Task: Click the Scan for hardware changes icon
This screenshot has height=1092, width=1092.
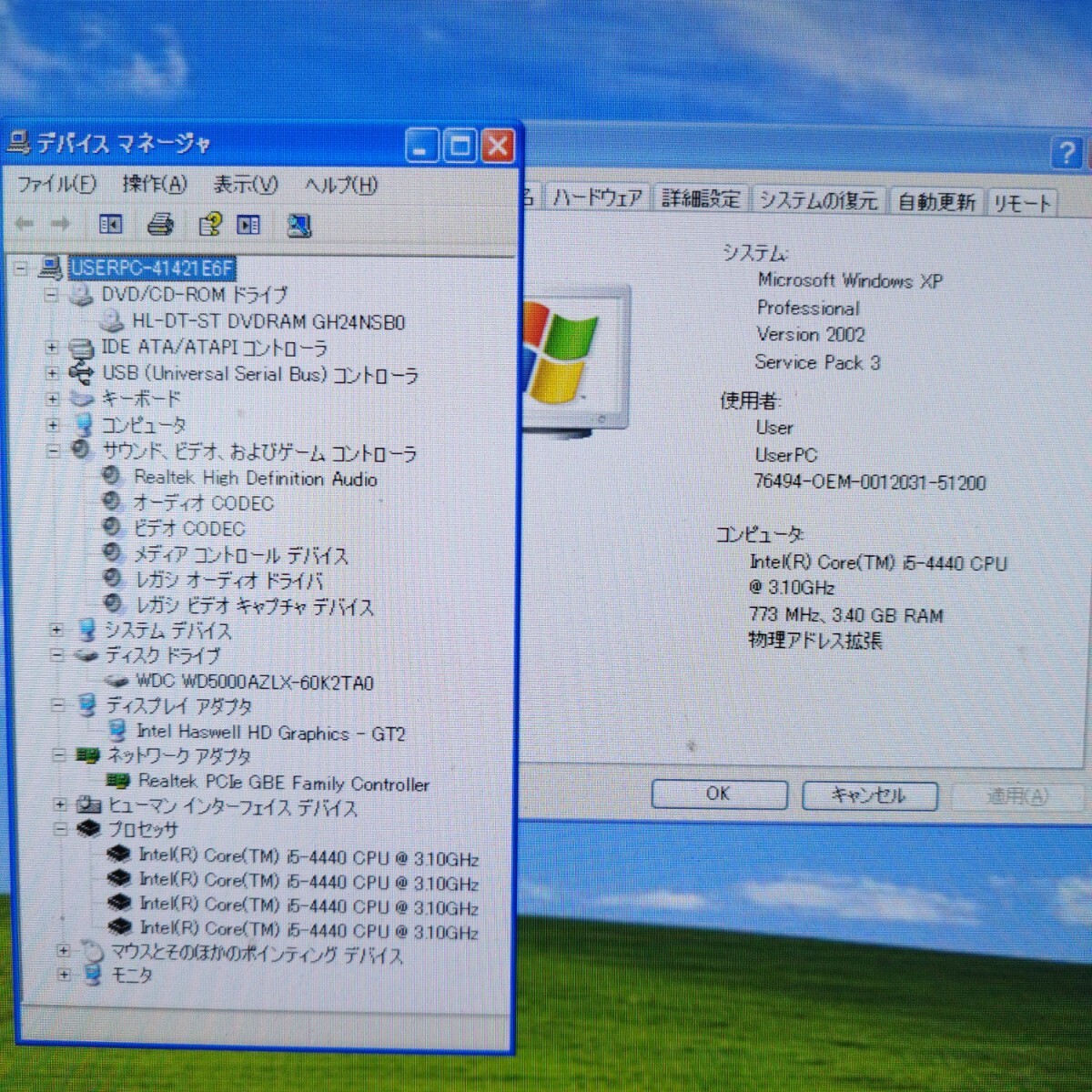Action: (x=299, y=225)
